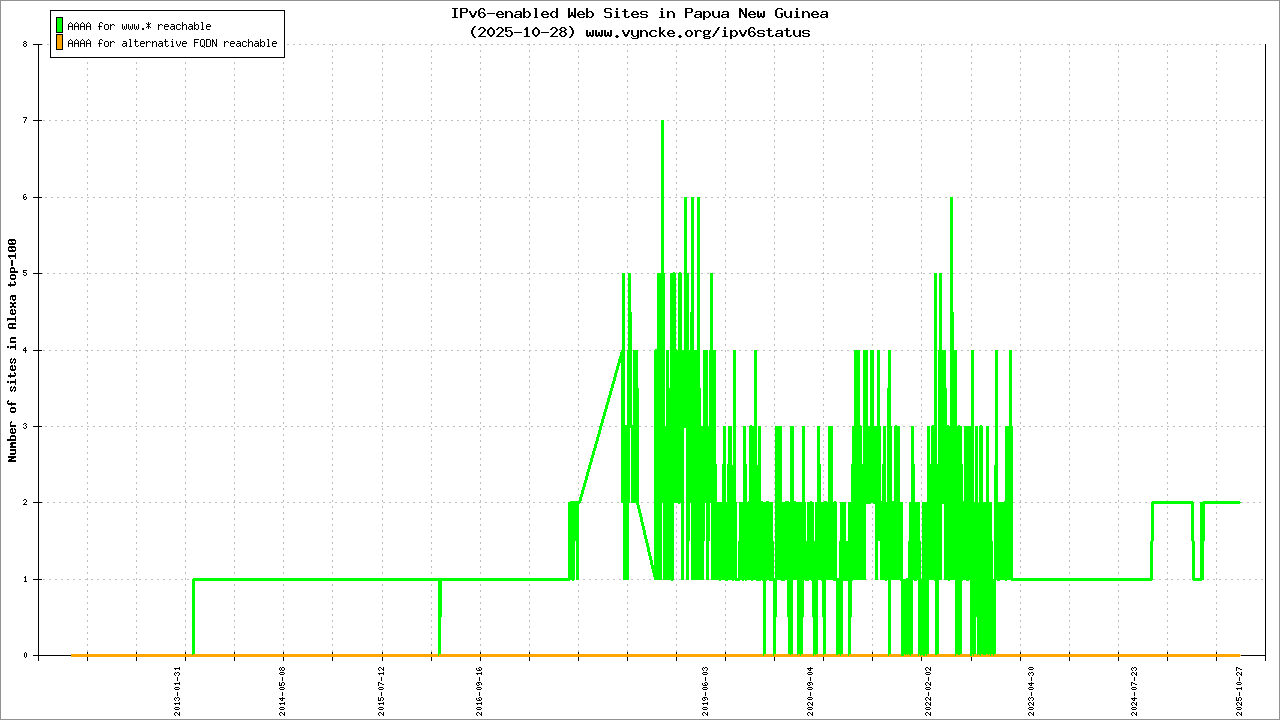Click the y-axis tick label 5
The width and height of the screenshot is (1280, 720).
[x=38, y=274]
